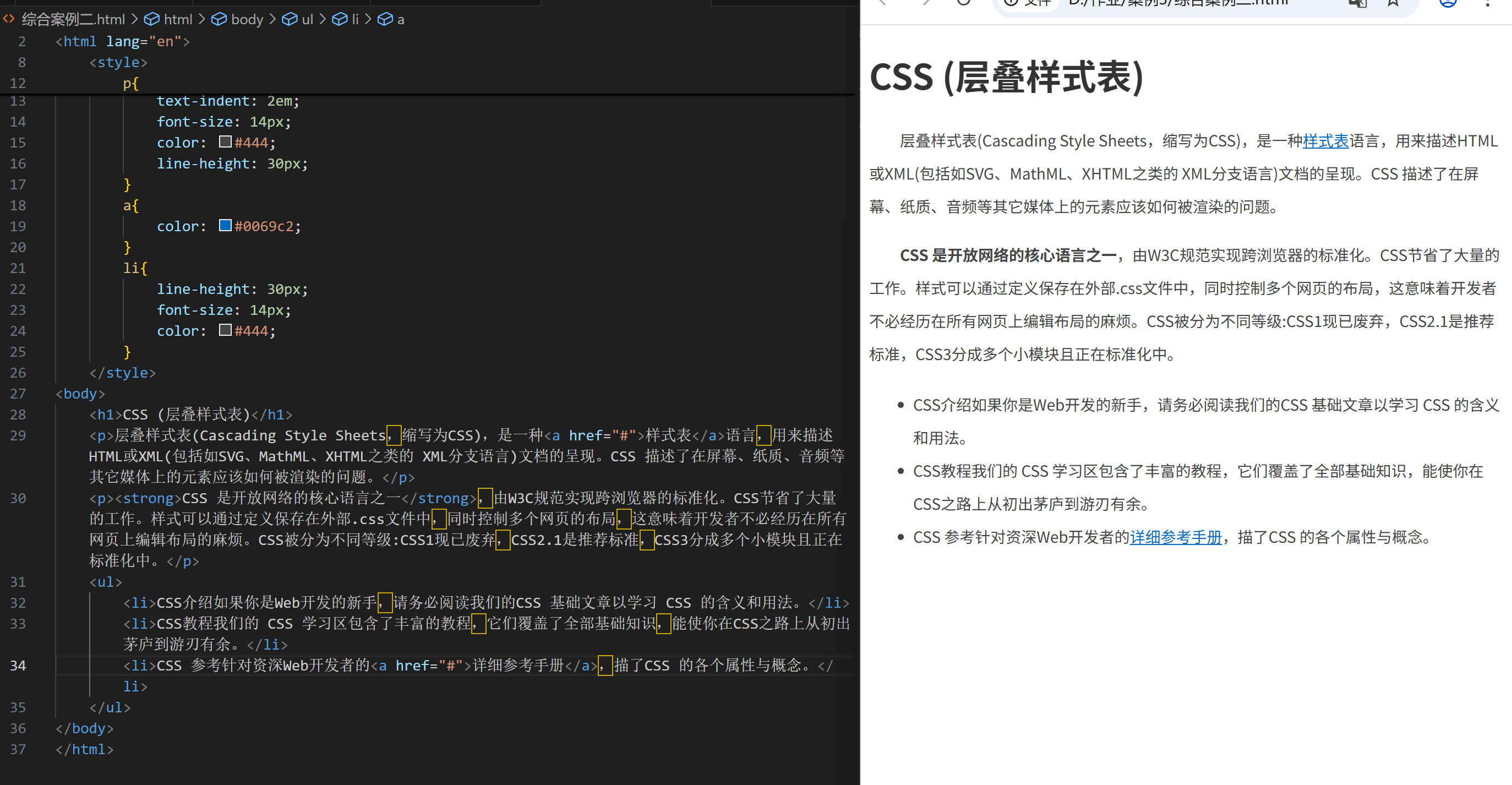Screen dimensions: 1512x785
Task: Click the opening <body> tag
Action: [80, 394]
